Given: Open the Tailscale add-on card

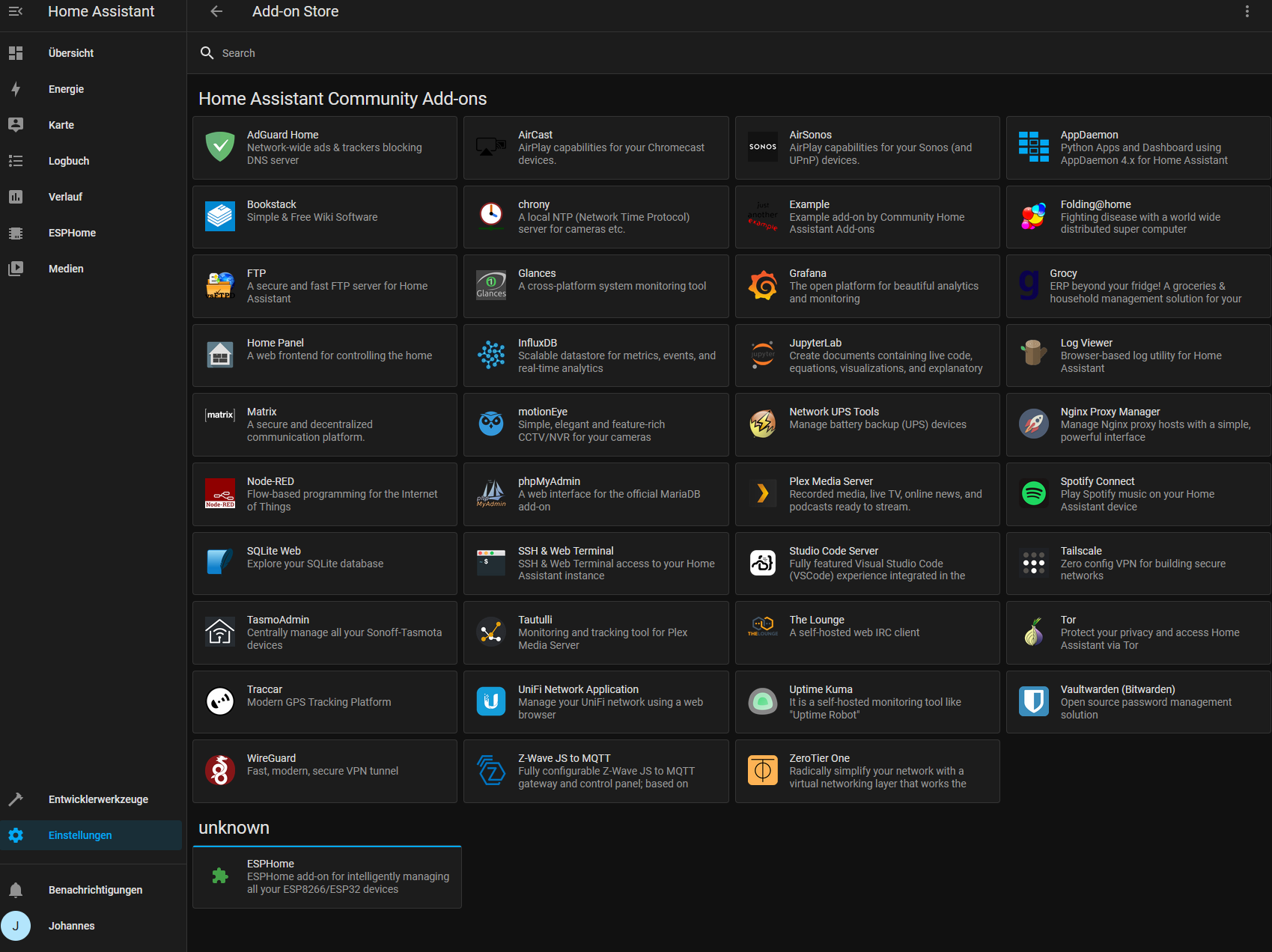Looking at the screenshot, I should (x=1139, y=564).
